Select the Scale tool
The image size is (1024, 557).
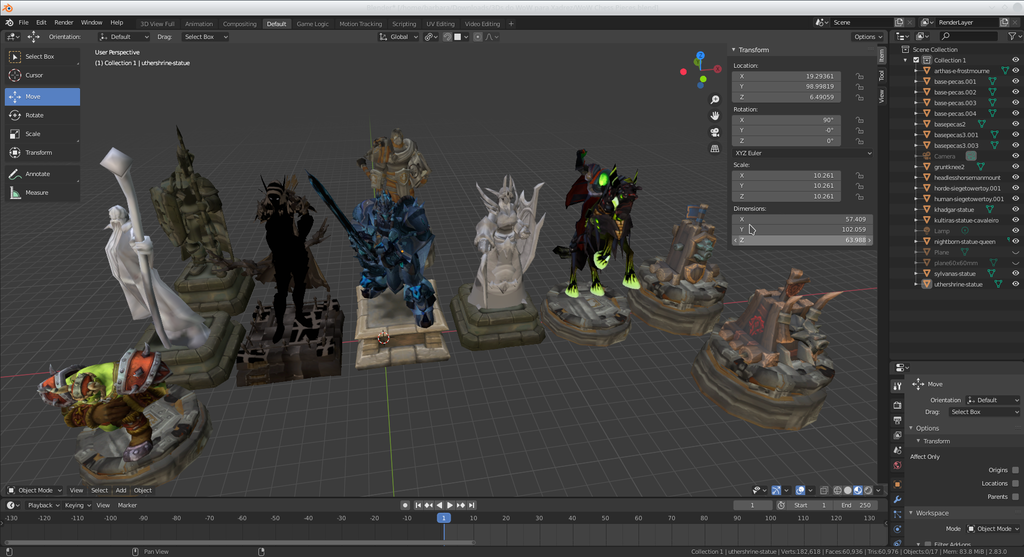click(x=33, y=134)
